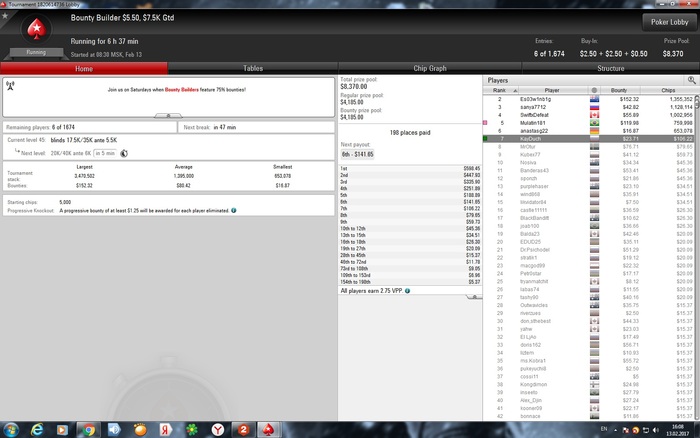This screenshot has width=700, height=438.
Task: Click the system tray volume icon
Action: [x=655, y=430]
